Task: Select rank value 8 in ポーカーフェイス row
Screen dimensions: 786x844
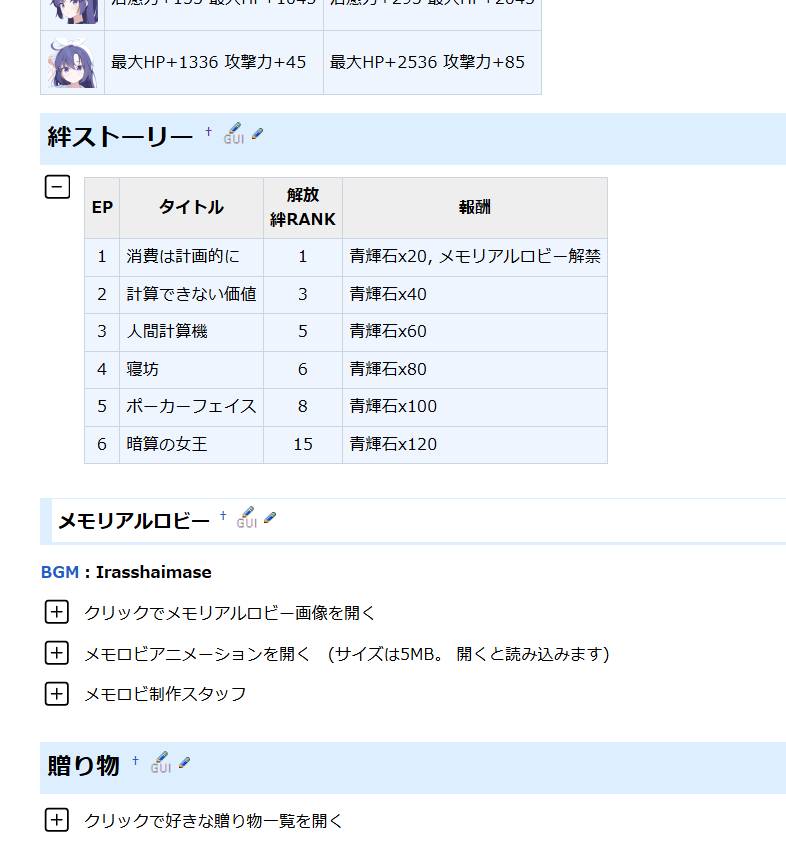Action: click(303, 406)
